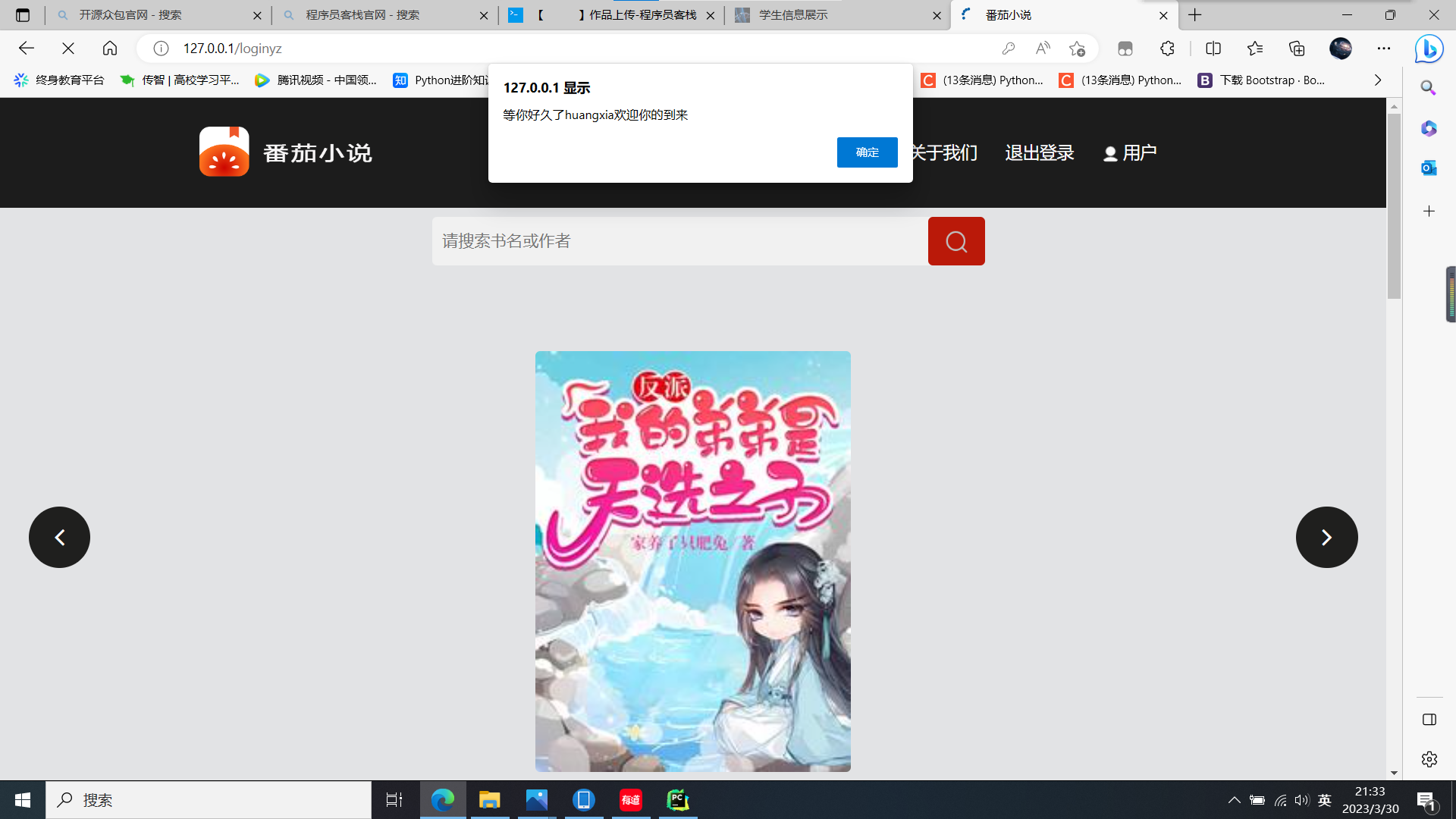This screenshot has height=819, width=1456.
Task: Switch to 开源众包官网 - 搜索 tab
Action: point(158,15)
